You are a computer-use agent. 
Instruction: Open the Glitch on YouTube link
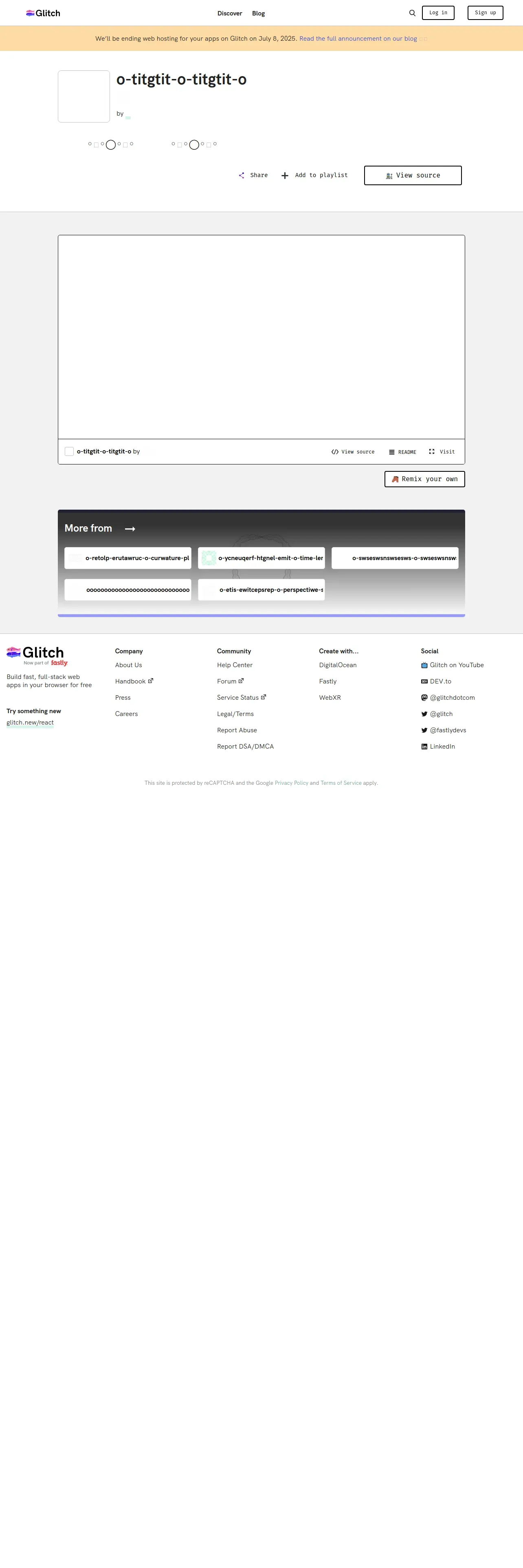(x=453, y=665)
